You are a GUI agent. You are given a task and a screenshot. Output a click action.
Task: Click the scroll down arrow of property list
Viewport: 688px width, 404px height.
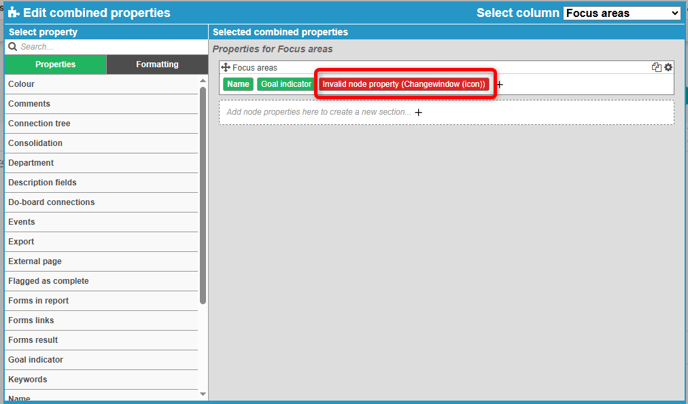click(204, 394)
